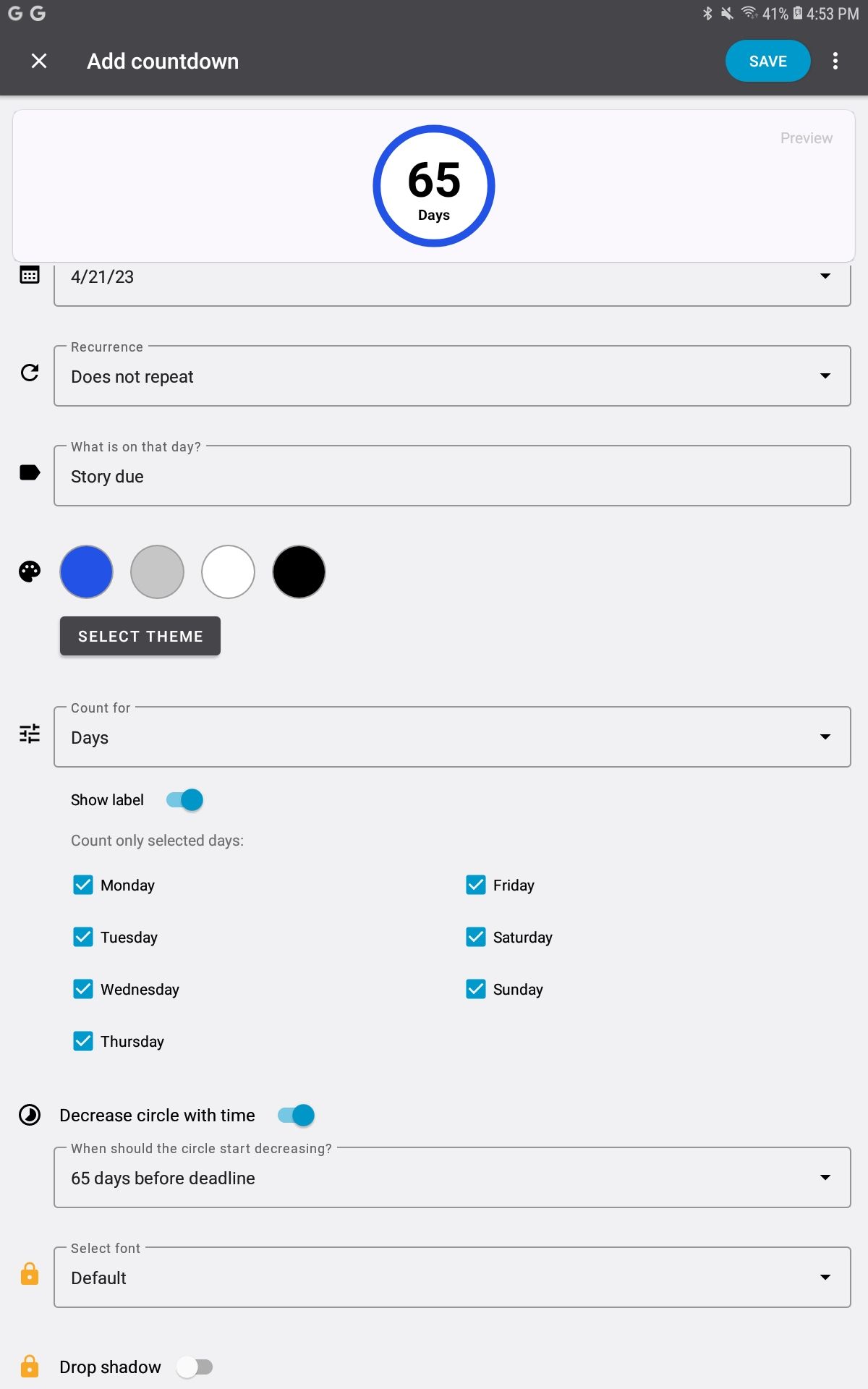The image size is (868, 1389).
Task: Close the Add countdown screen
Action: [x=39, y=61]
